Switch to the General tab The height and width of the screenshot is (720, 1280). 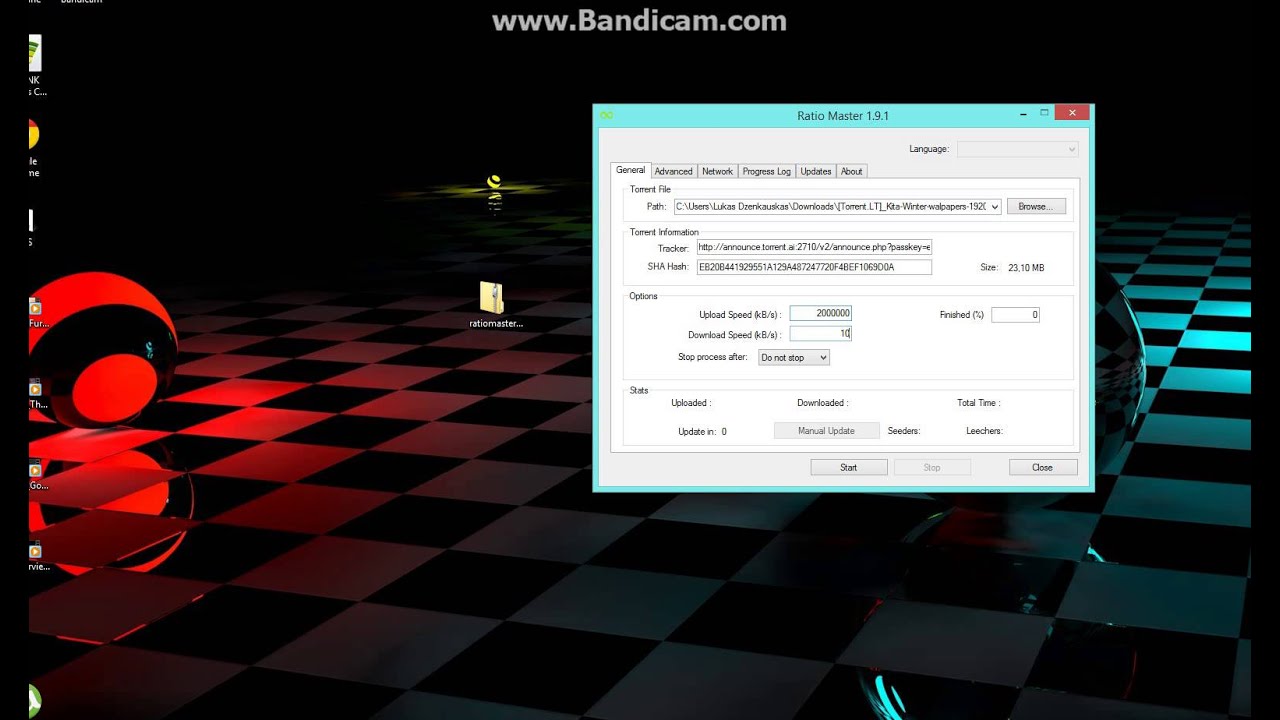click(x=630, y=170)
